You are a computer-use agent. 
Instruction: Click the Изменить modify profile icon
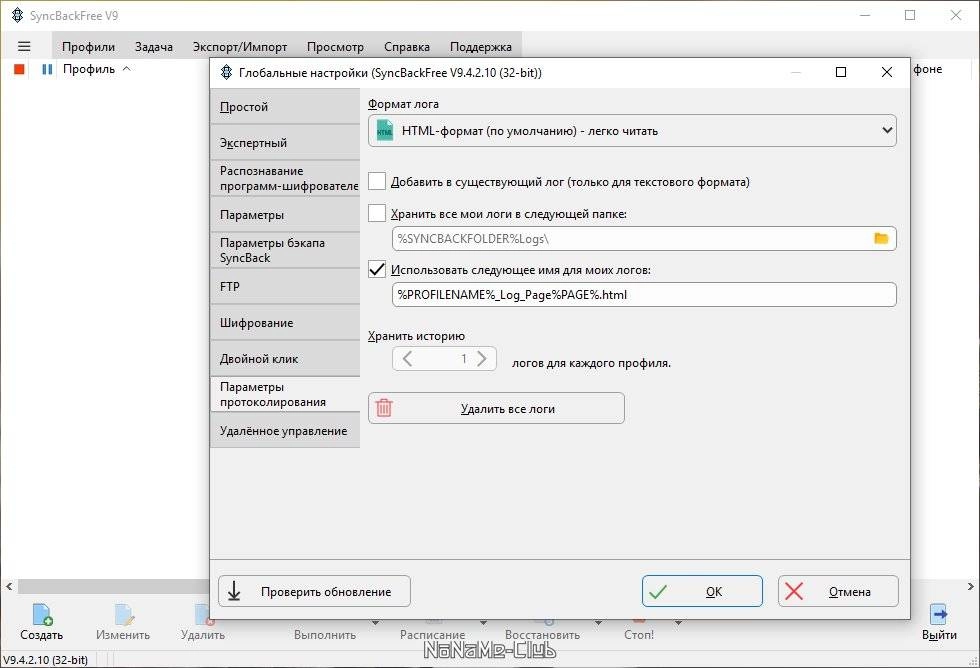[x=123, y=614]
